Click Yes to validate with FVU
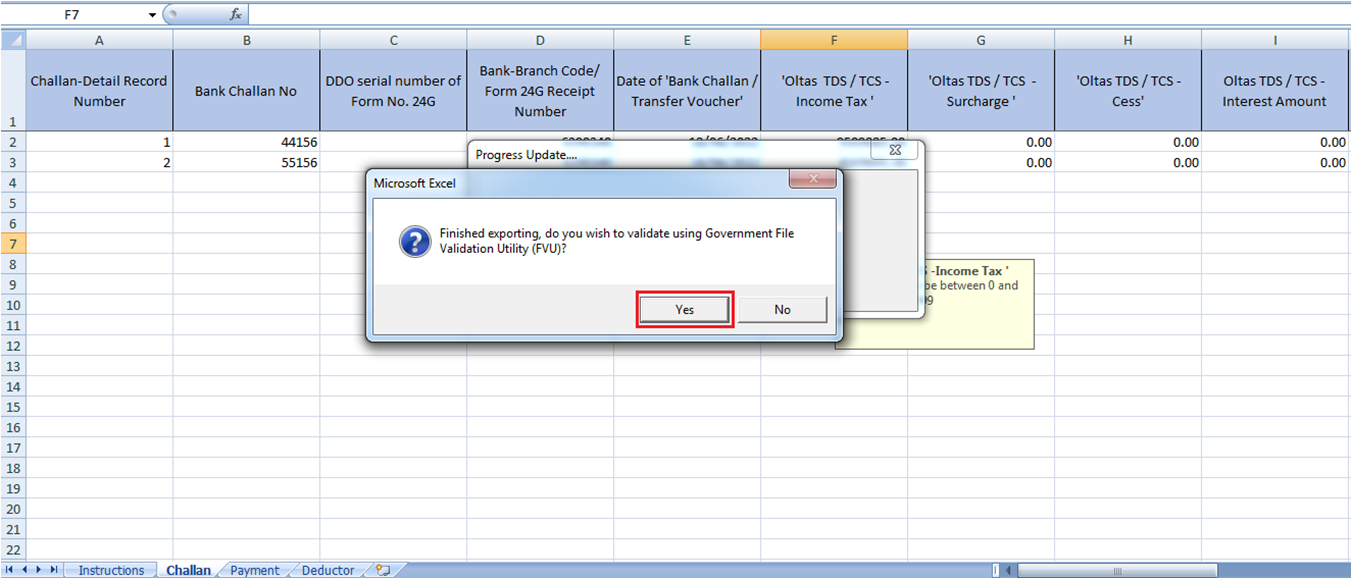Image resolution: width=1352 pixels, height=579 pixels. (x=684, y=309)
